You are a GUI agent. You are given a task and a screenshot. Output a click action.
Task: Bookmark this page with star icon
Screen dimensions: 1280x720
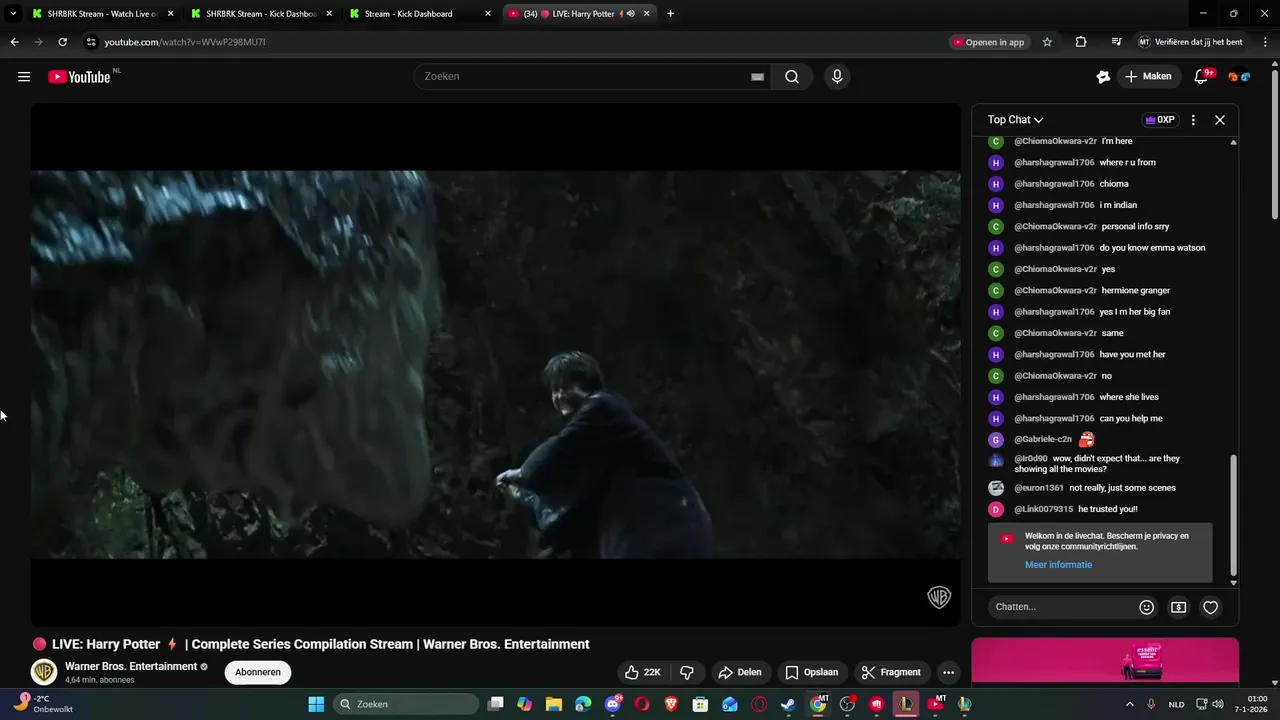point(1047,42)
